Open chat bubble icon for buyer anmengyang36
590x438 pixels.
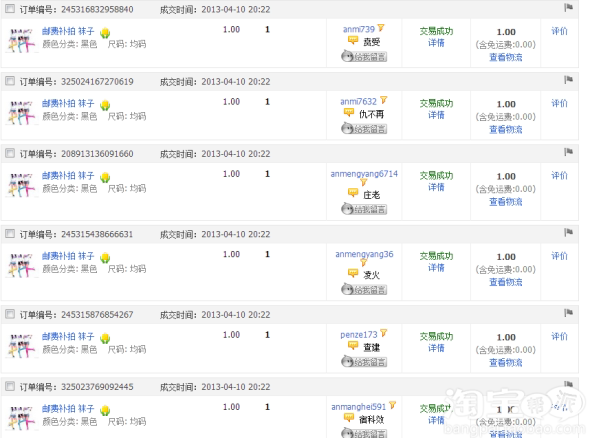(x=353, y=273)
